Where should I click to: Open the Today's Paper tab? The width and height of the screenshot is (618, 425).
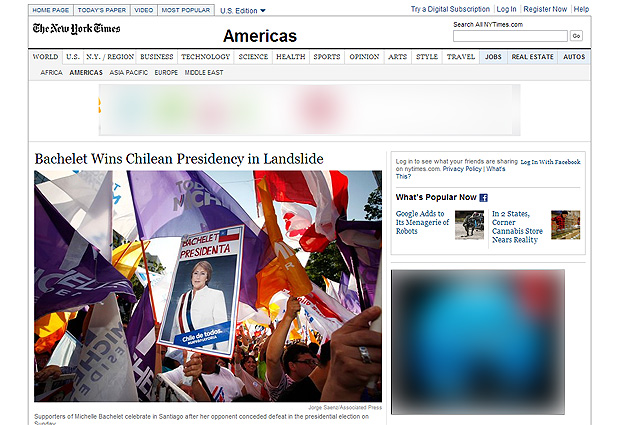point(102,10)
